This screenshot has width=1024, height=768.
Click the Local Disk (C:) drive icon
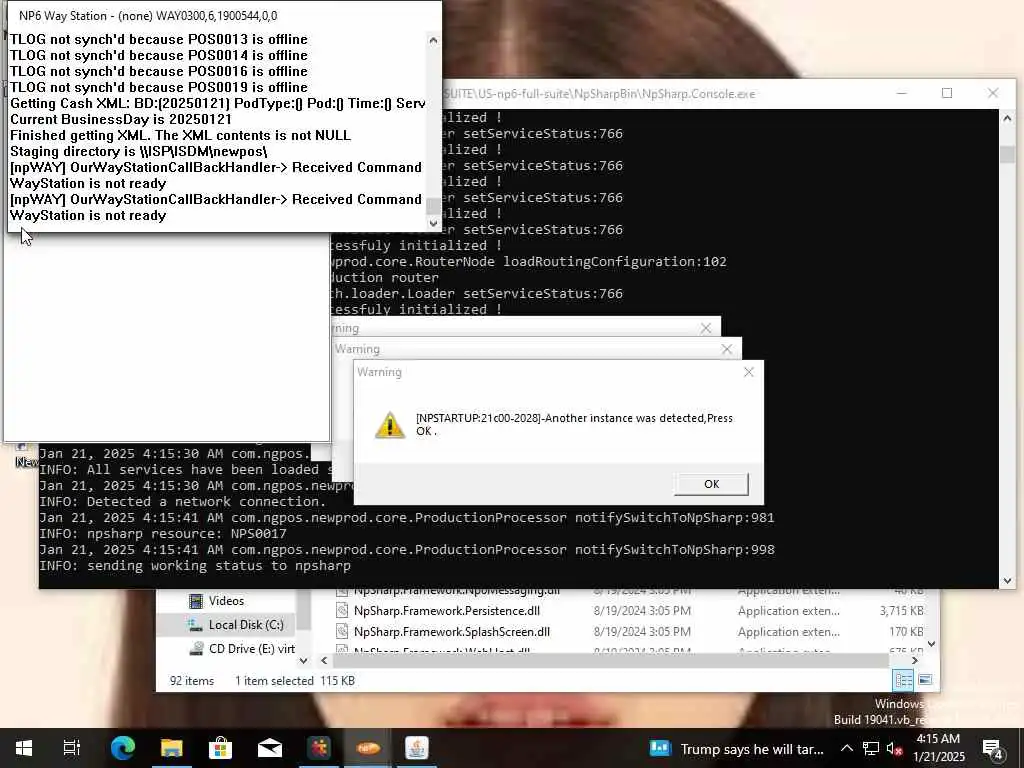pyautogui.click(x=195, y=625)
